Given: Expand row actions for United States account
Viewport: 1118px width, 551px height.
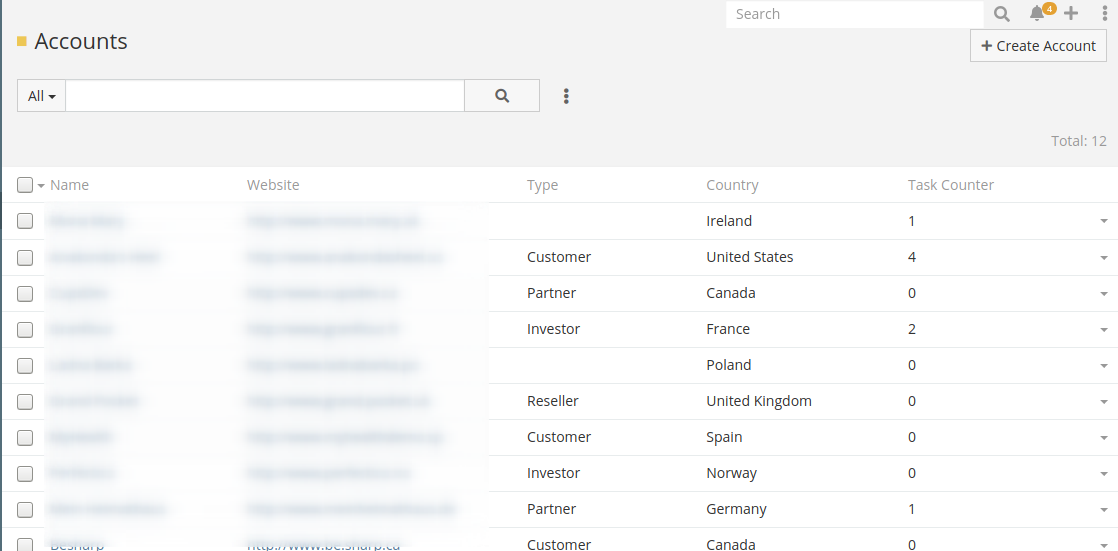Looking at the screenshot, I should pyautogui.click(x=1103, y=257).
